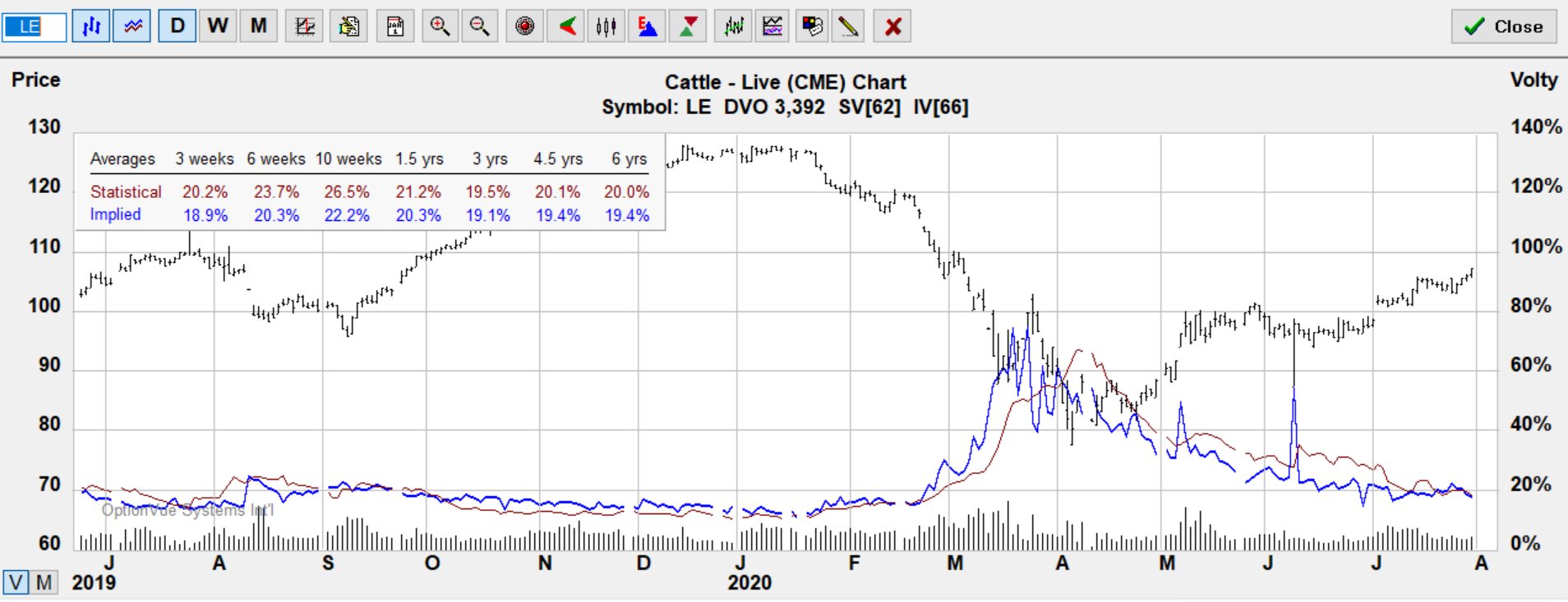Click the chart title Cattle - Live (CME) Chart
This screenshot has width=1568, height=602.
pyautogui.click(x=785, y=82)
